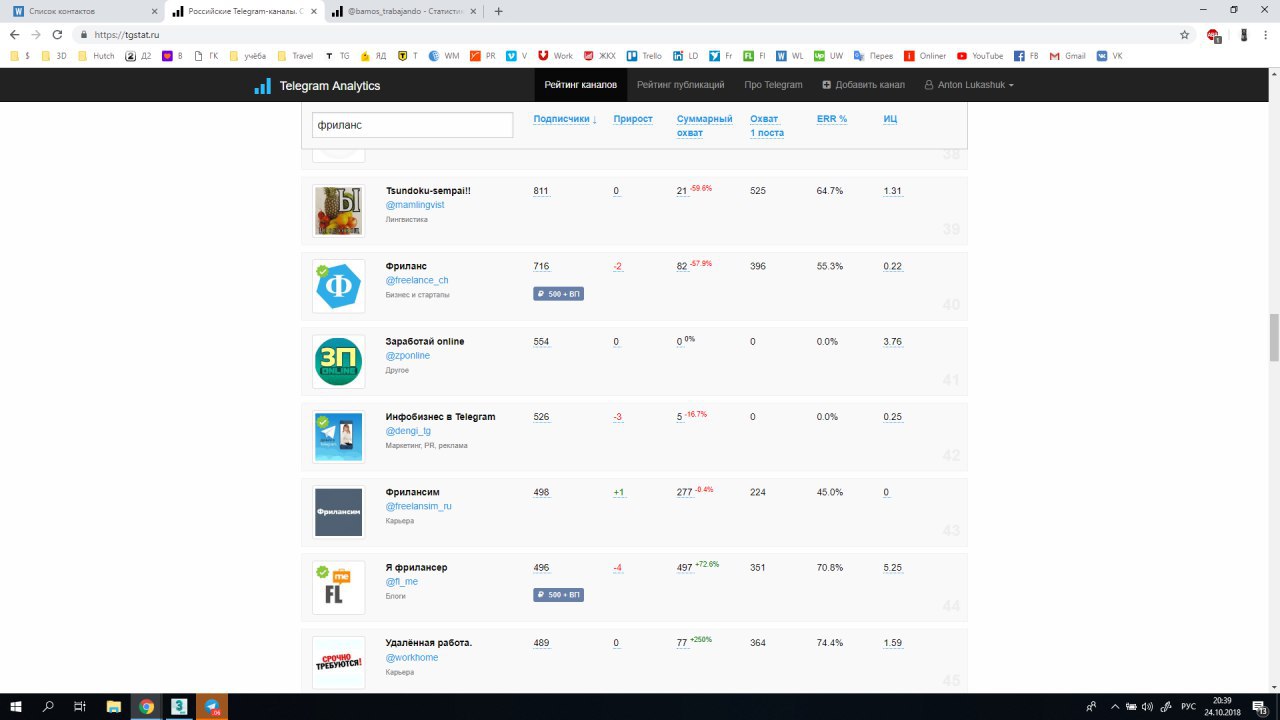
Task: Open the Gmail bookmark
Action: point(1067,56)
